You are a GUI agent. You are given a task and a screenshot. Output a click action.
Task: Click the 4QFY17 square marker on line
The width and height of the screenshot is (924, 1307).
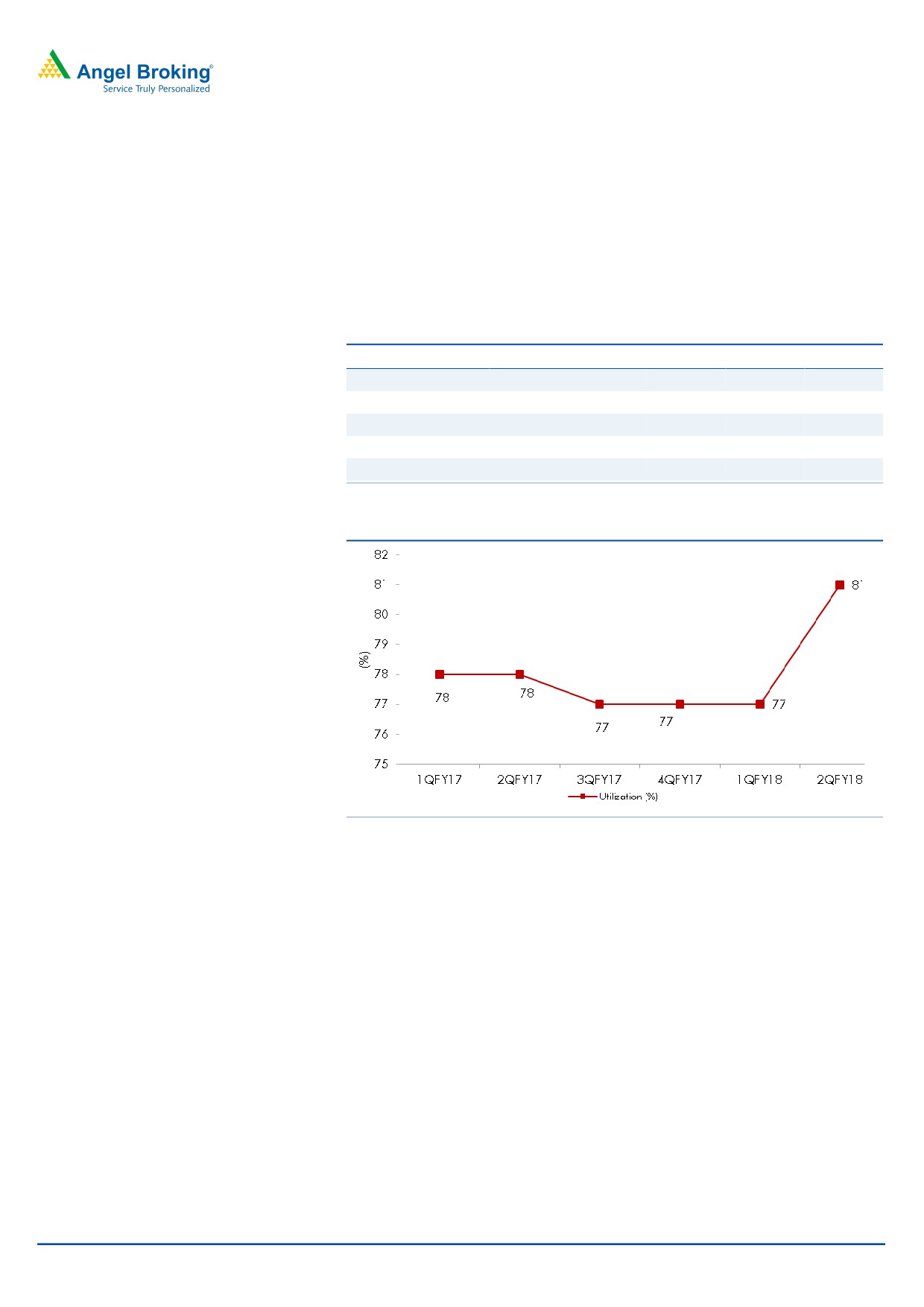pos(680,704)
